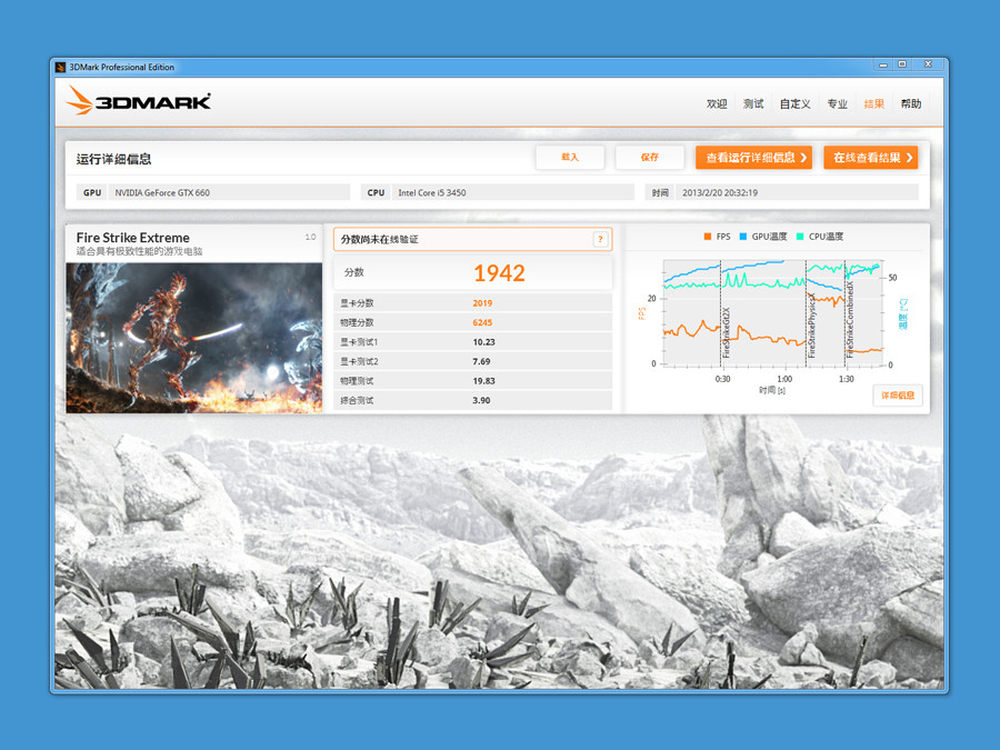Screen dimensions: 1000x750
Task: Switch to the 欢迎 tab
Action: pos(716,104)
